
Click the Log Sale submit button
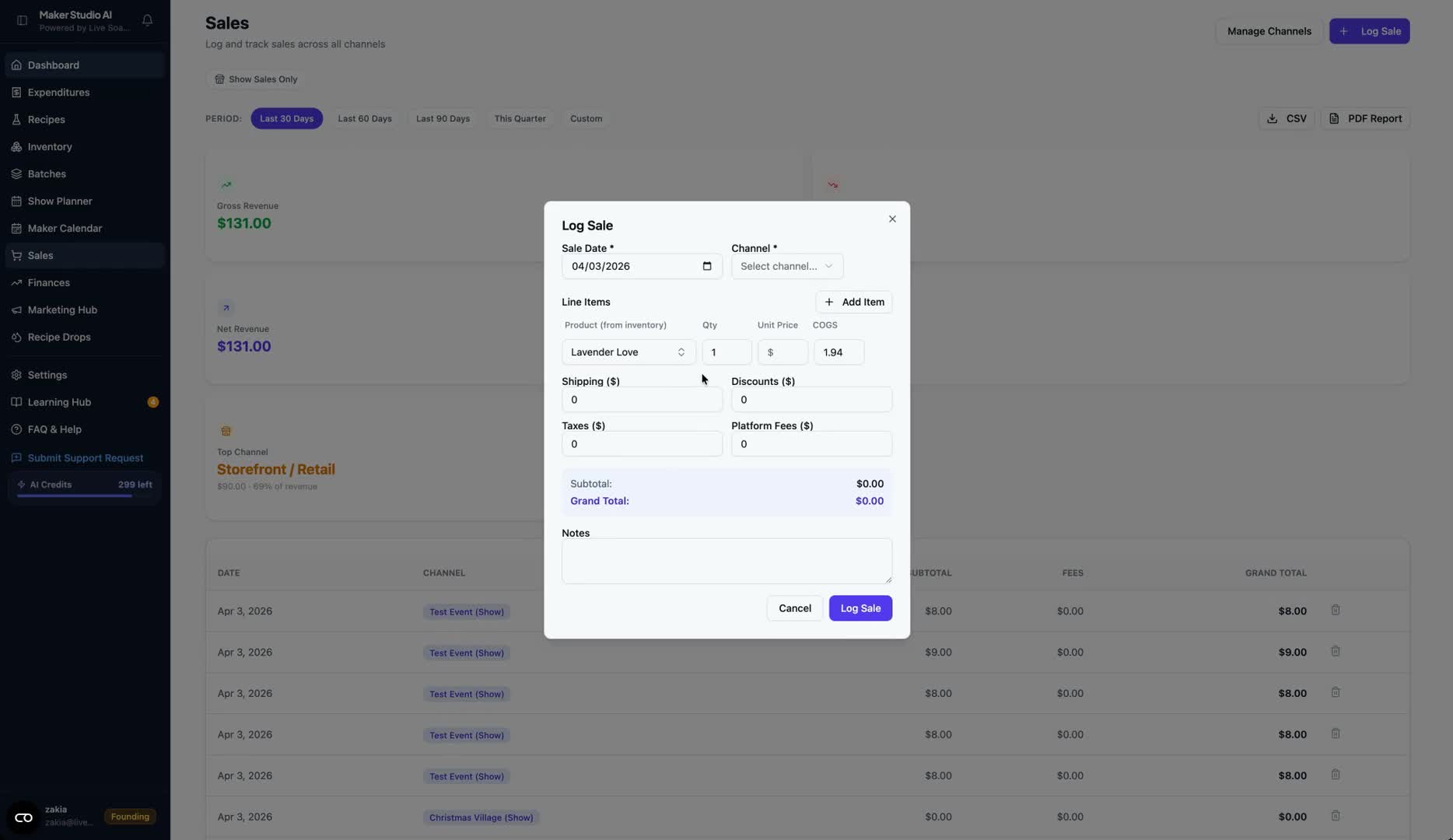[860, 607]
